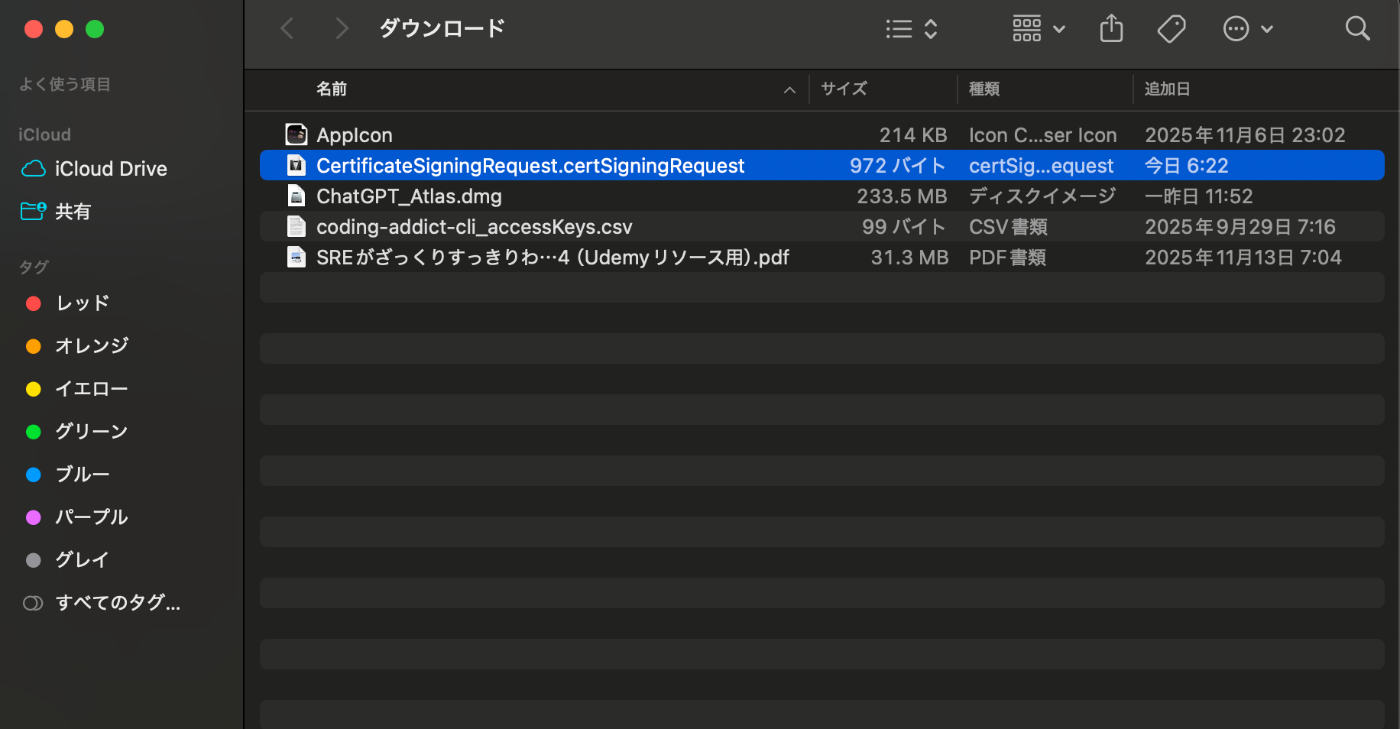The width and height of the screenshot is (1400, 729).
Task: Click the タグ sidebar section heading
Action: click(x=33, y=267)
